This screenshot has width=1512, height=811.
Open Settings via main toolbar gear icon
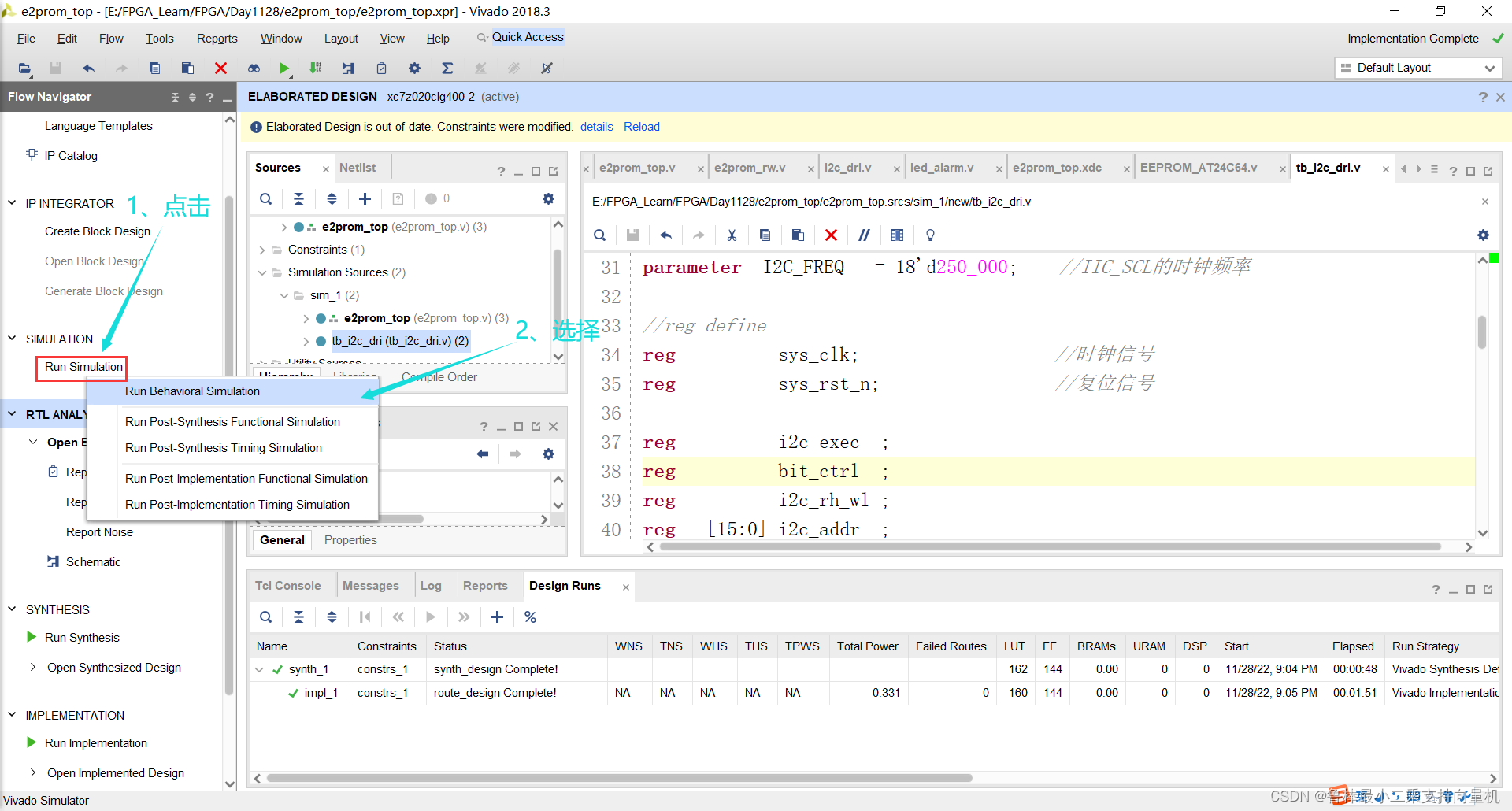(414, 69)
